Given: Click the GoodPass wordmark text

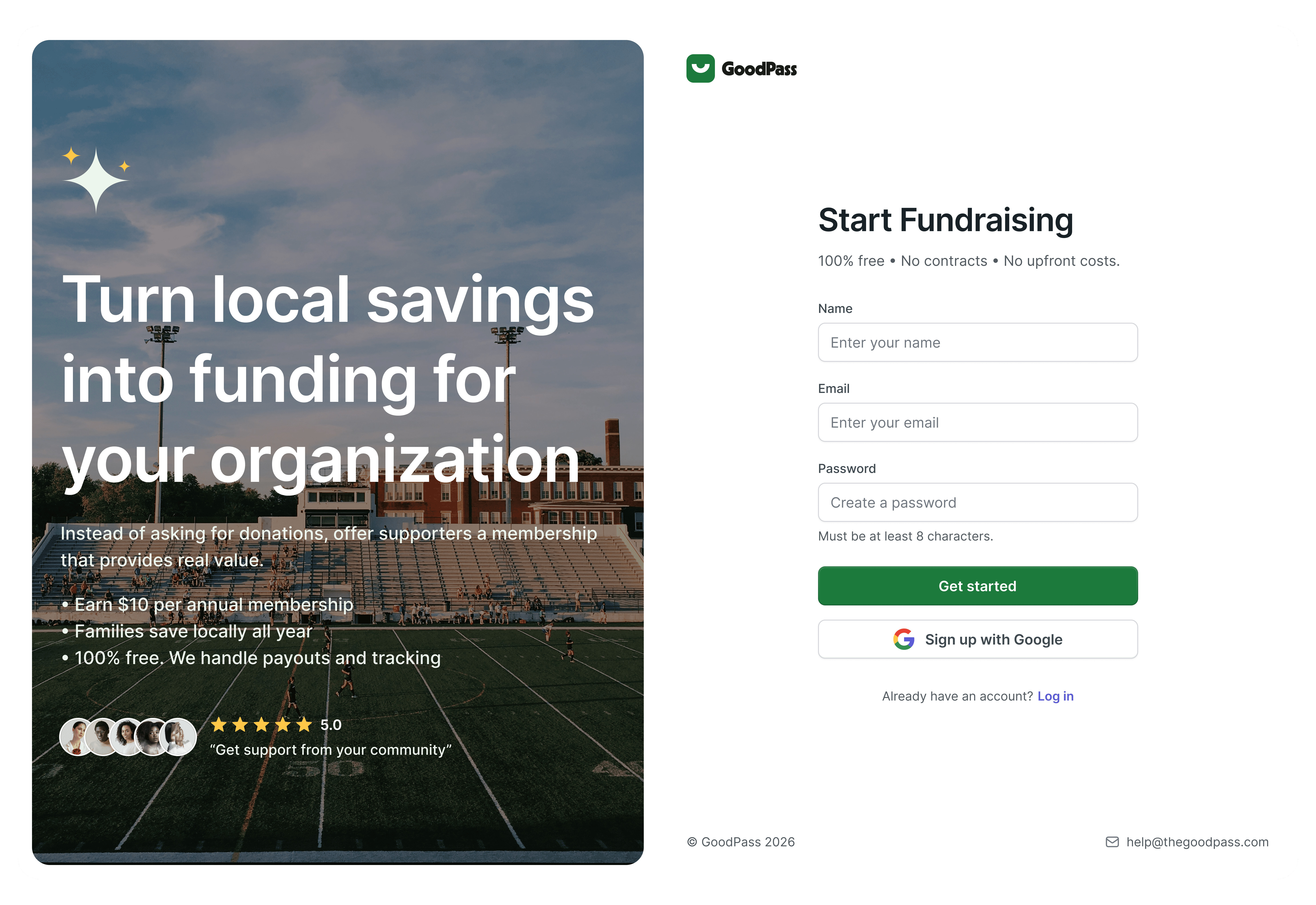Looking at the screenshot, I should [759, 69].
